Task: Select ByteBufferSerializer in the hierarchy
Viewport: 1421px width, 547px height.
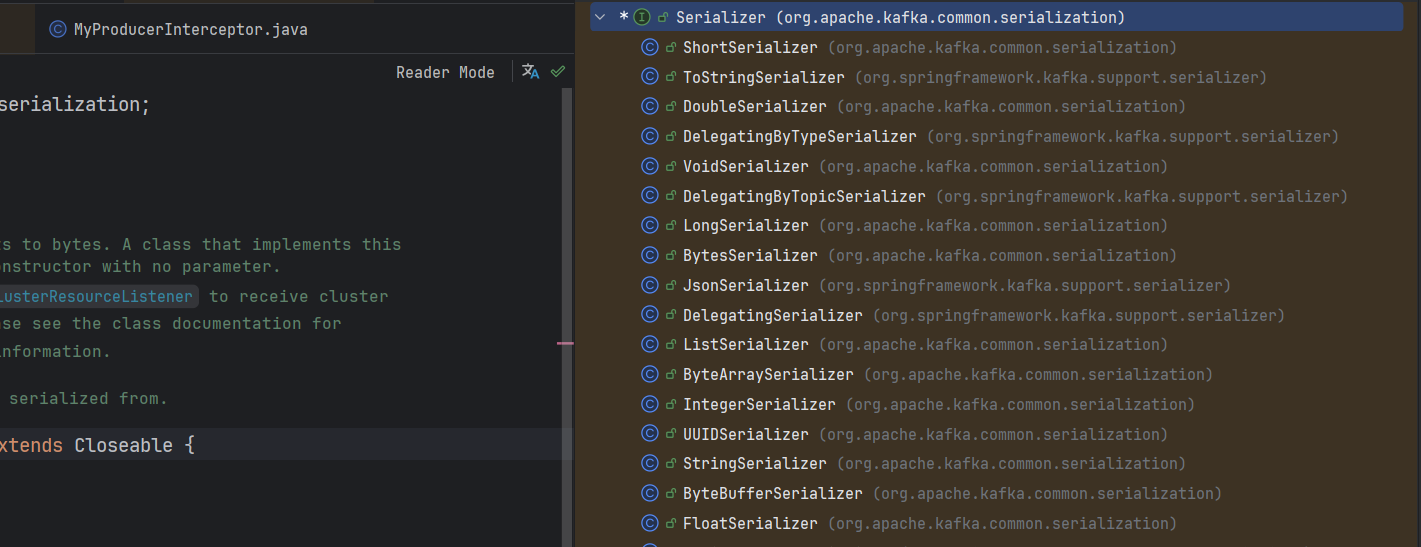Action: [773, 493]
